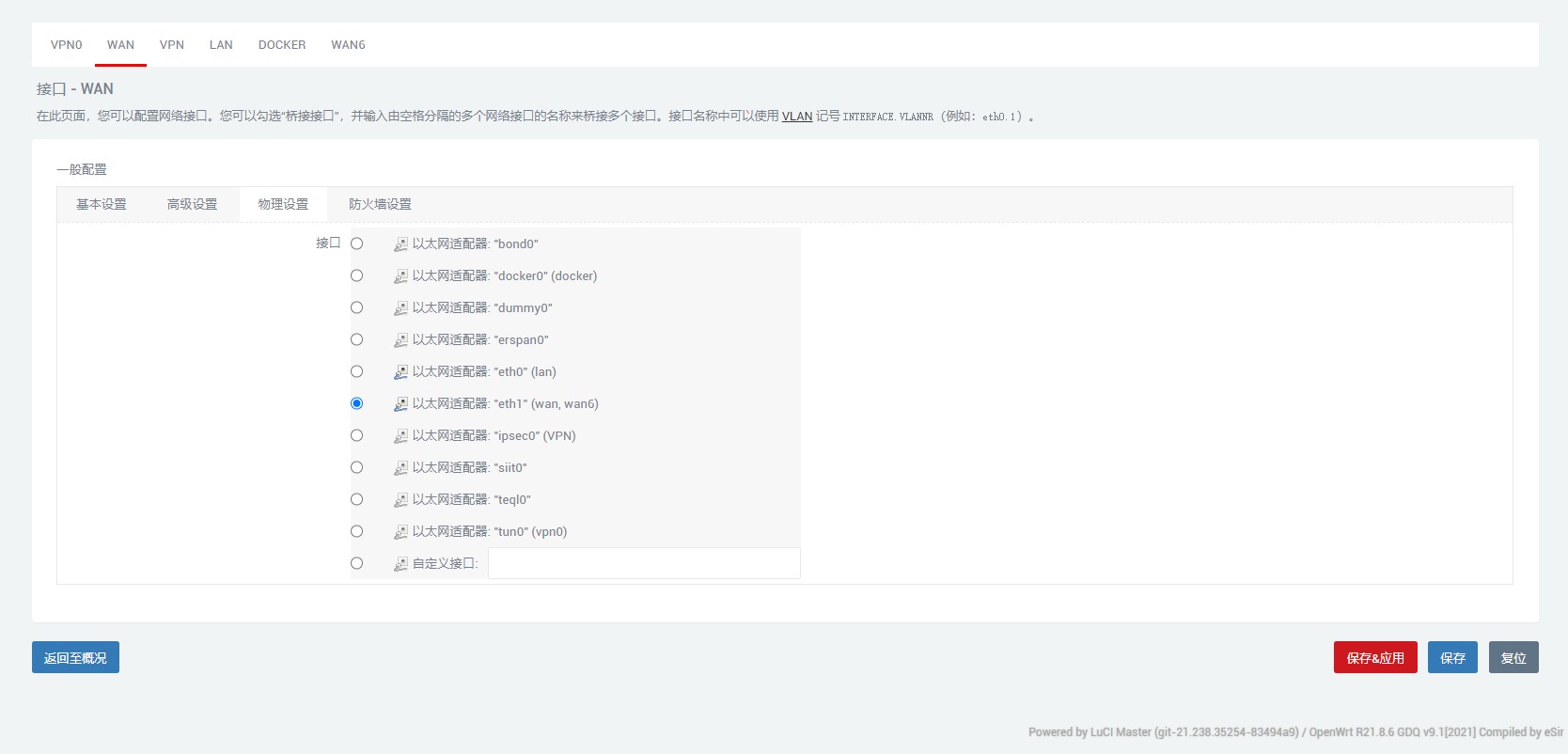Click the VLAN link in the description
This screenshot has height=754, width=1568.
pos(797,117)
